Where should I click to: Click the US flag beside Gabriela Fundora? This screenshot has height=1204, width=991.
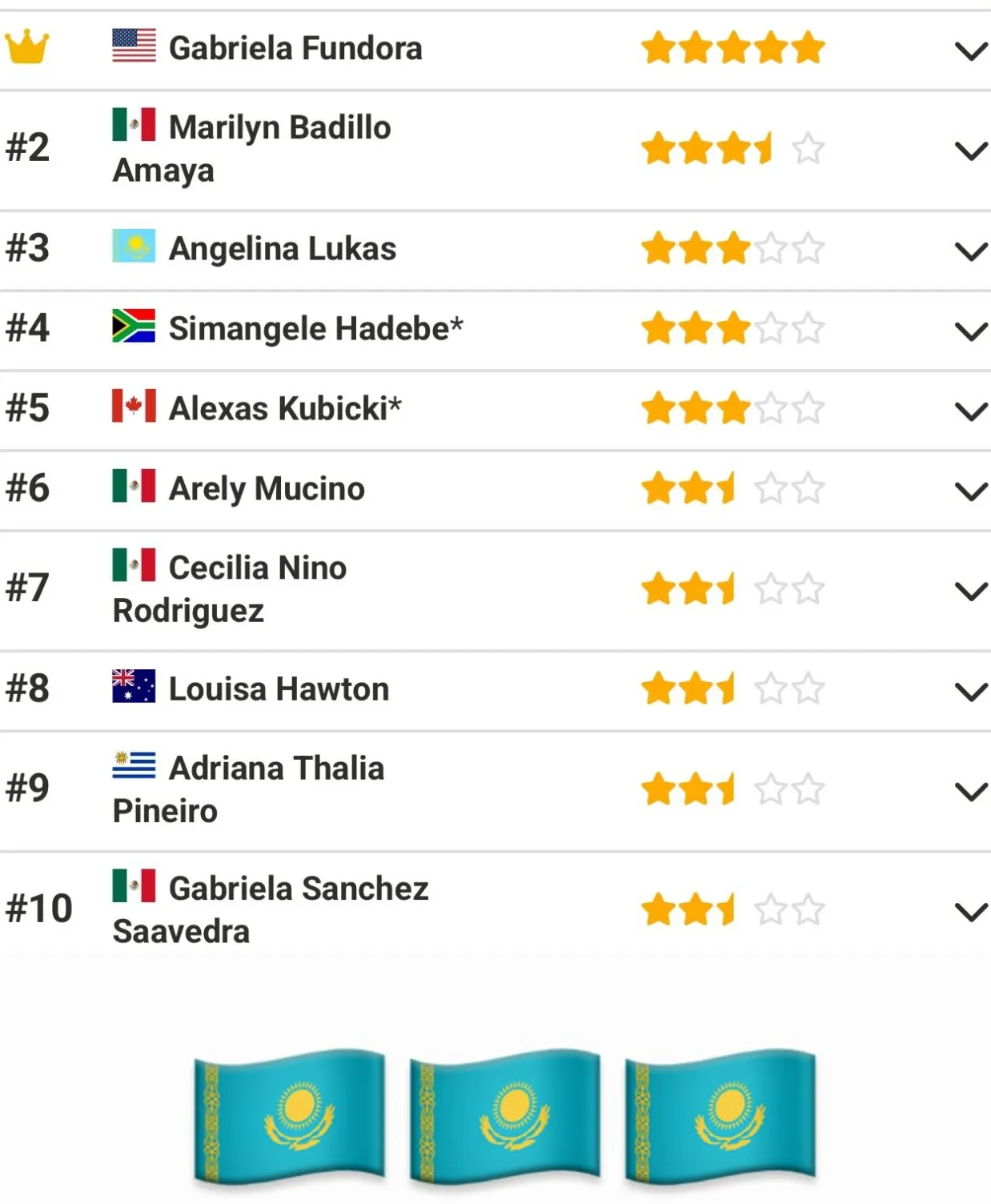click(x=134, y=45)
